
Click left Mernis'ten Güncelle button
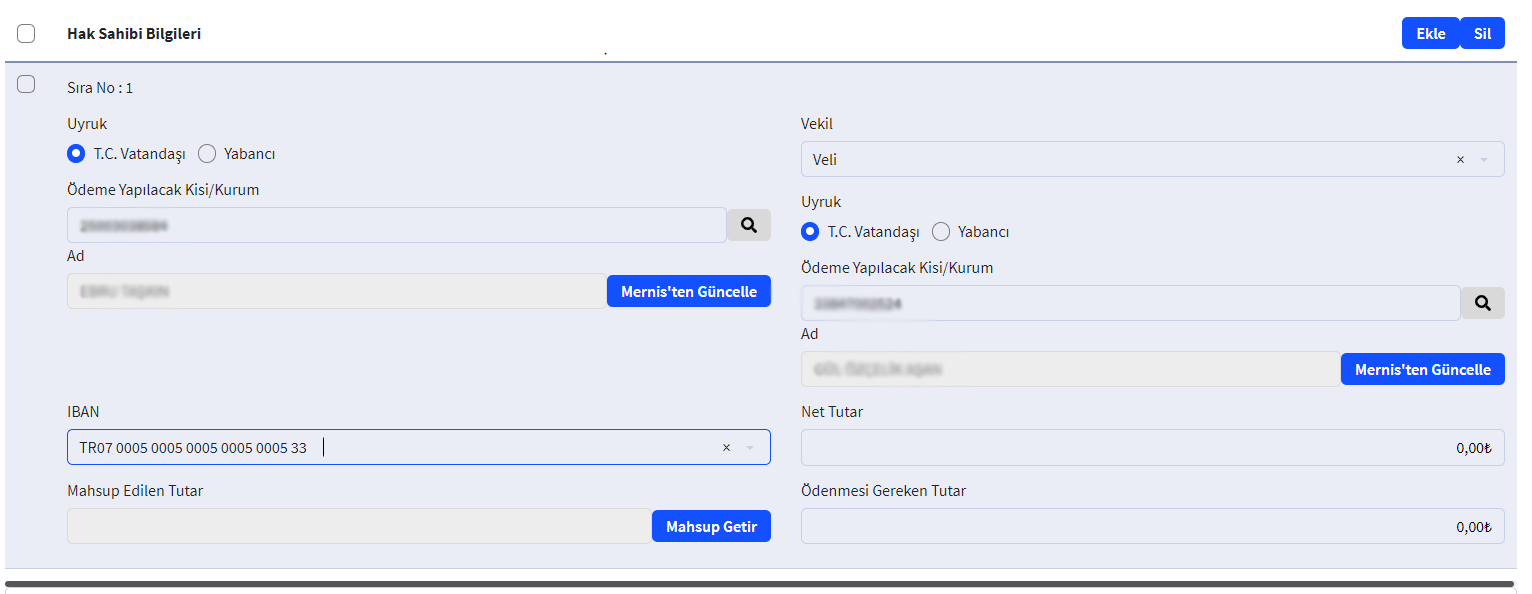tap(688, 292)
